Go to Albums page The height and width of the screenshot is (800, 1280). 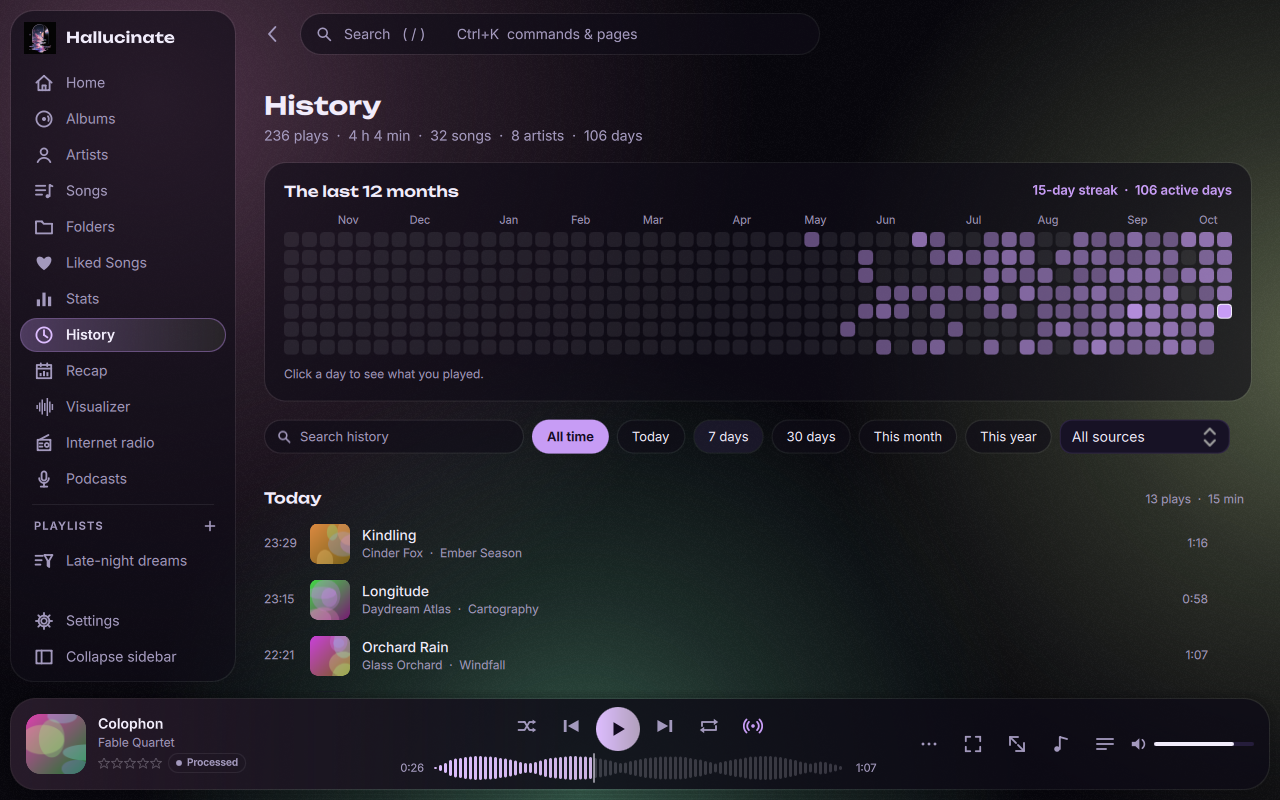(x=123, y=119)
